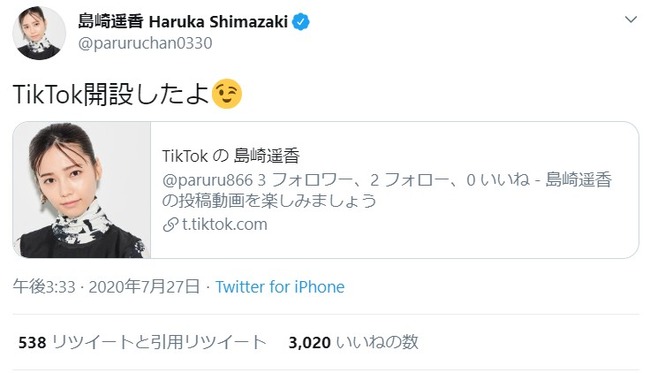The image size is (650, 373).
Task: Click the リツイートと引用リツイート label
Action: tap(159, 342)
